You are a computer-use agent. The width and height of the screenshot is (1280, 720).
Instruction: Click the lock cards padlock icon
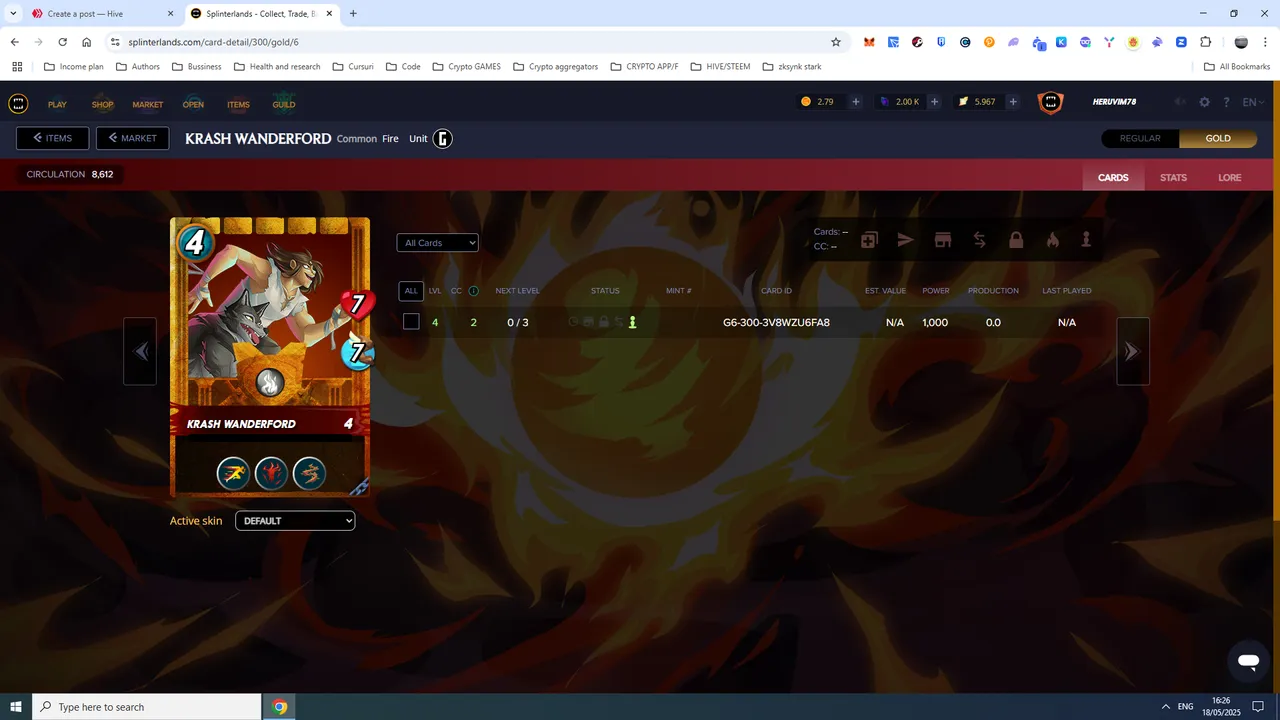(x=1016, y=240)
